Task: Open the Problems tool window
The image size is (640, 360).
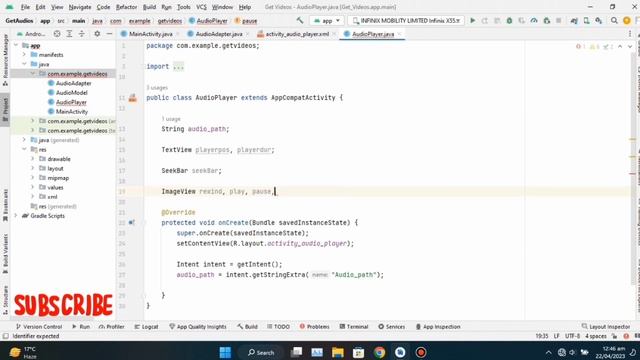Action: 314,327
